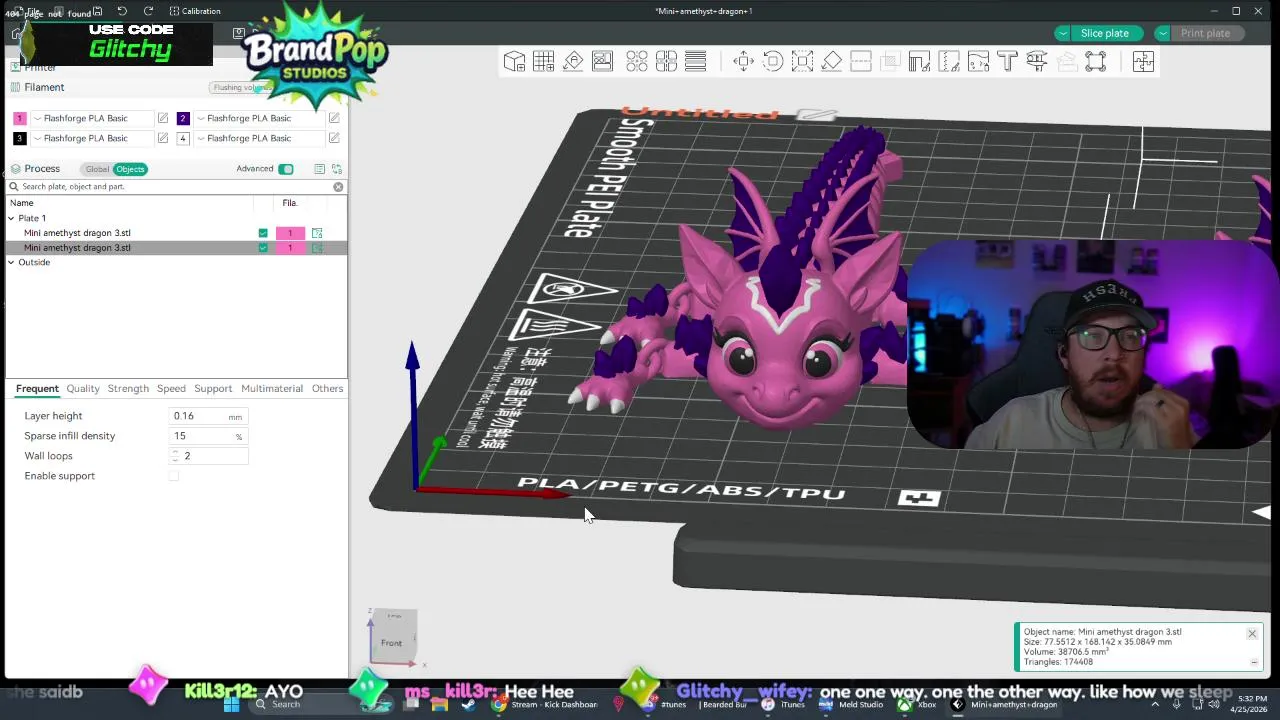Click the compare presets icon beside Advanced
1280x720 pixels.
[x=337, y=169]
